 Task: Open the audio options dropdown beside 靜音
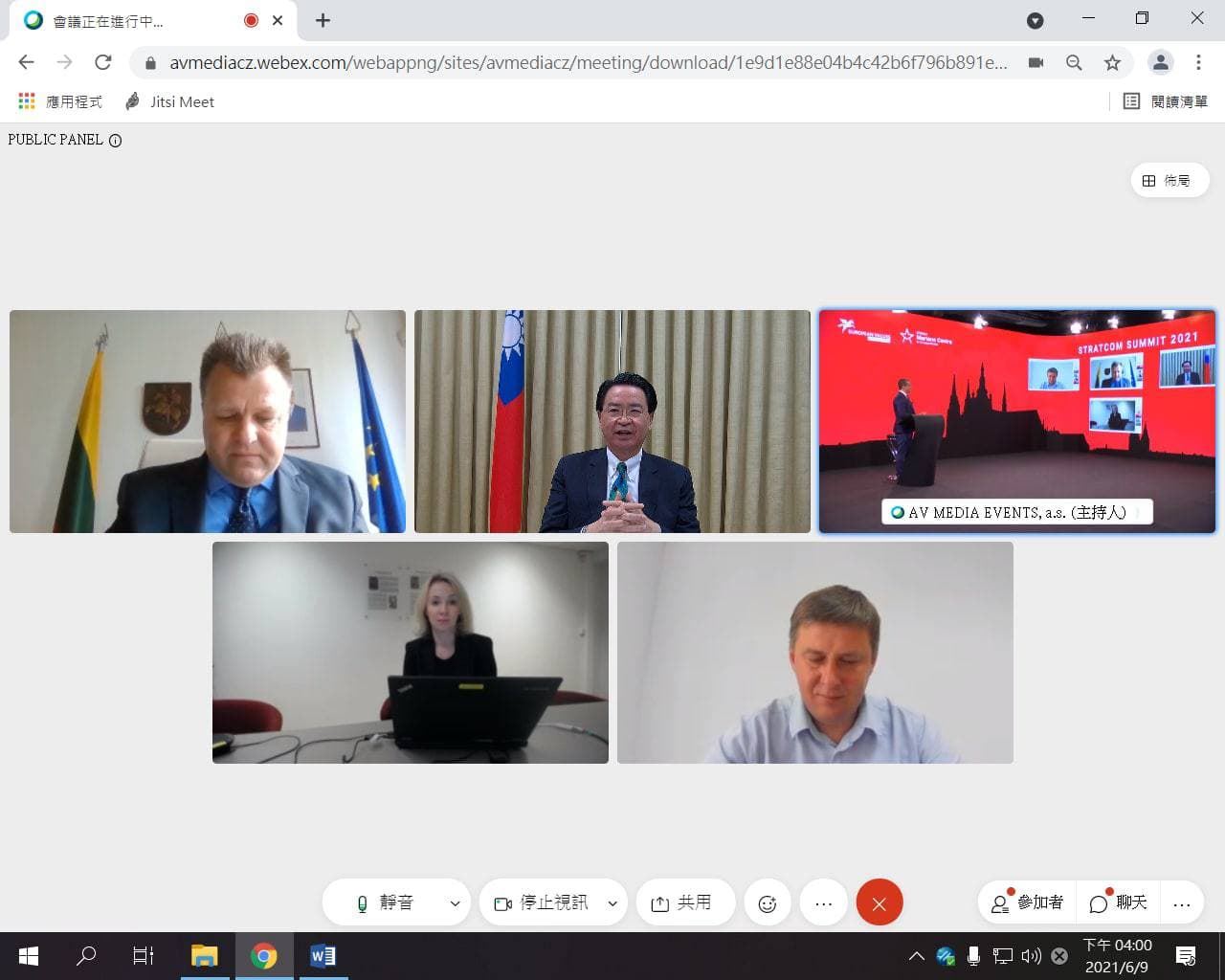[x=455, y=902]
